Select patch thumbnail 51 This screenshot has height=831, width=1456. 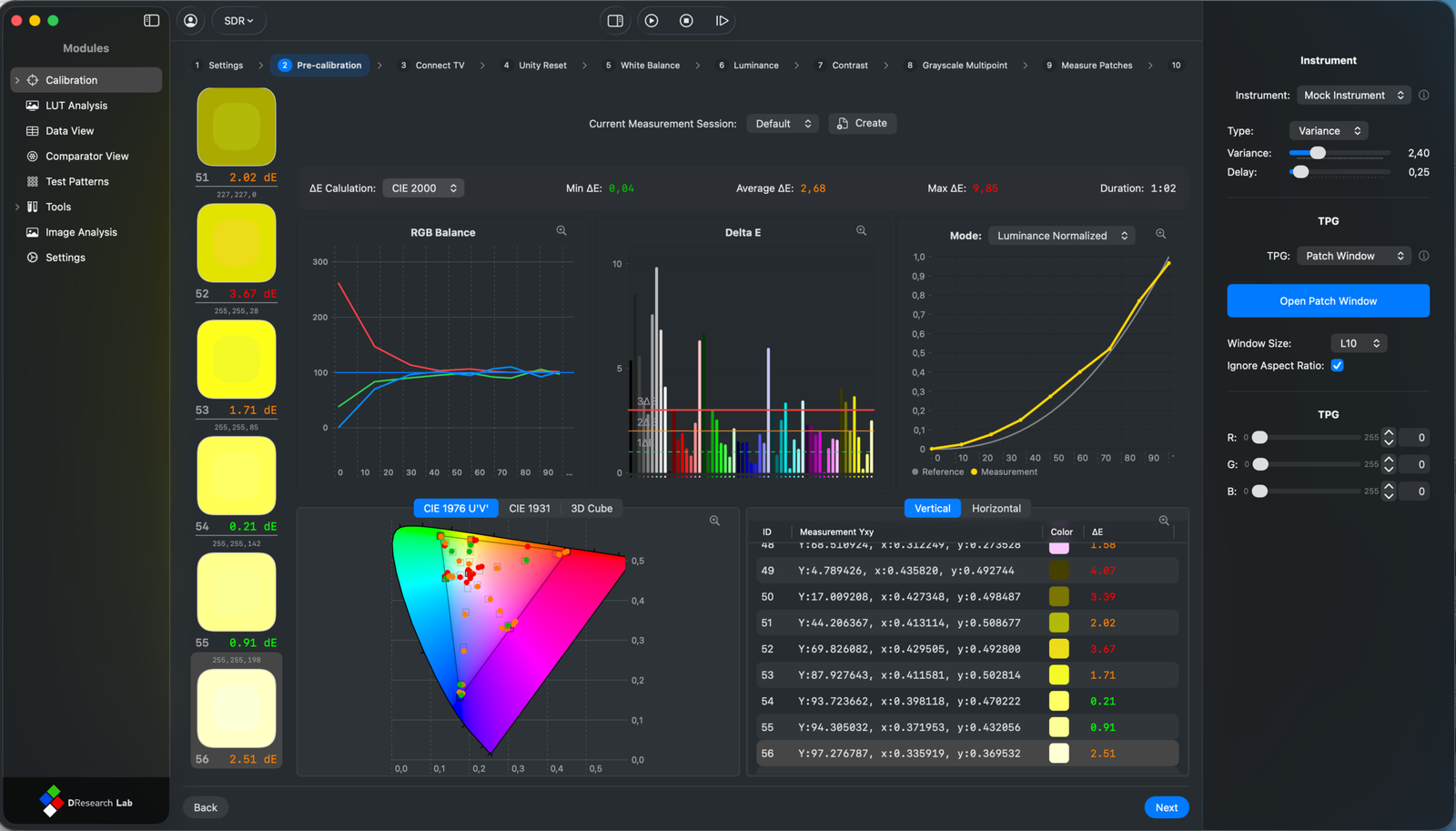click(x=237, y=127)
